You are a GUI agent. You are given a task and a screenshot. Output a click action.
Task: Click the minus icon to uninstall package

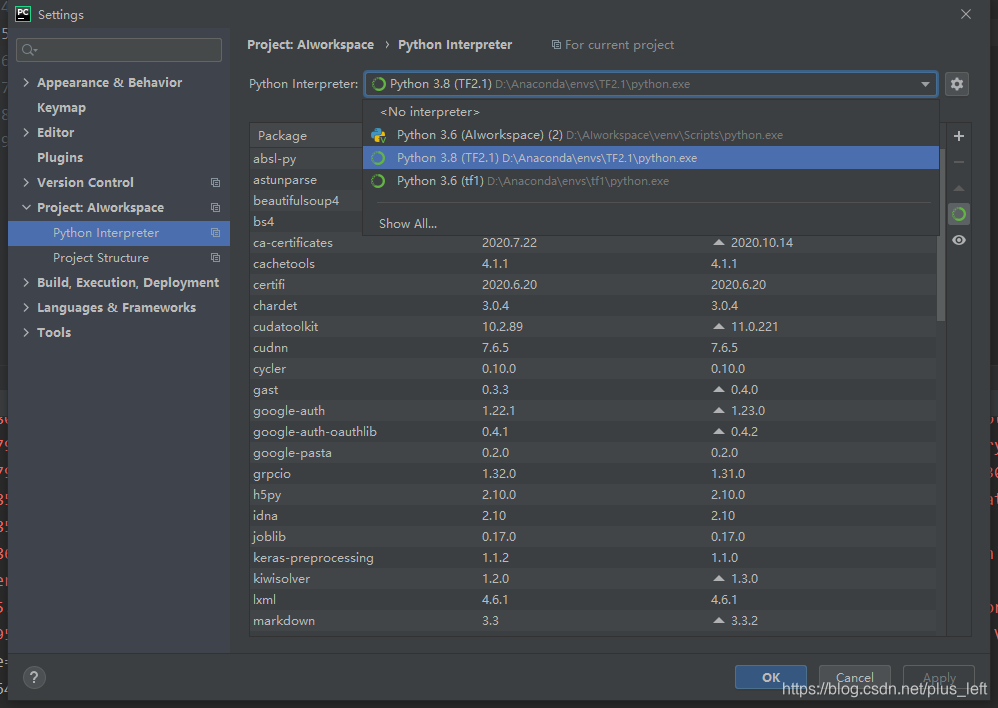click(x=959, y=162)
